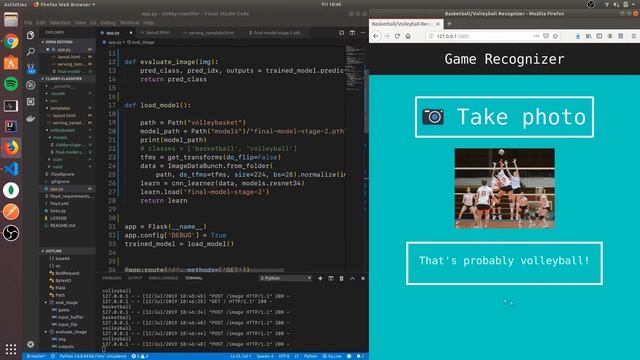Add a new terminal with the plus icon
The width and height of the screenshot is (640, 360).
coord(320,278)
